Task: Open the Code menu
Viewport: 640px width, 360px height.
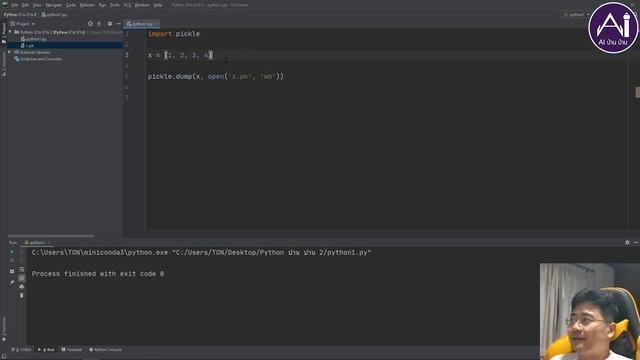Action: [x=71, y=5]
